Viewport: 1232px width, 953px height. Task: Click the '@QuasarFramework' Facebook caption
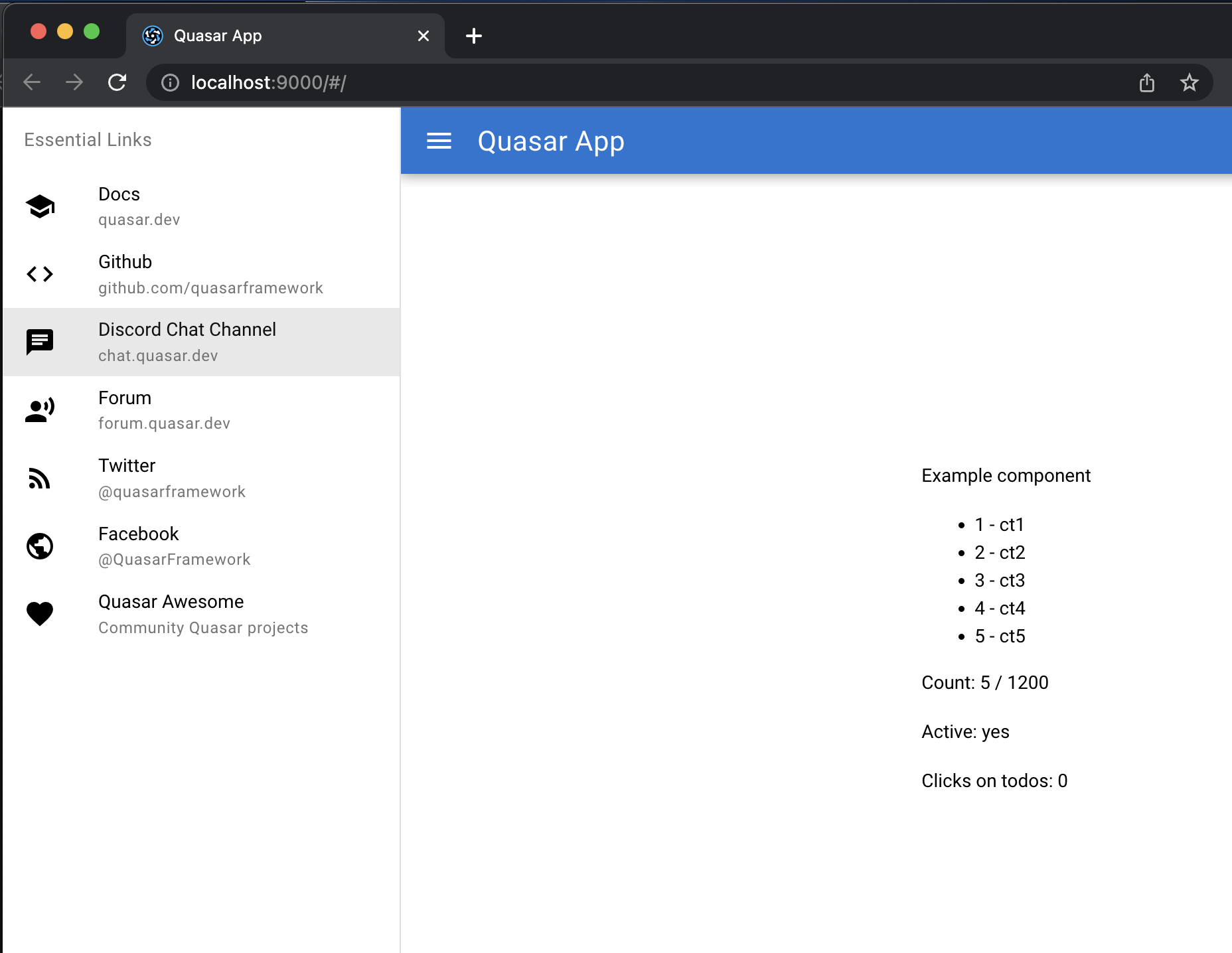click(x=175, y=559)
